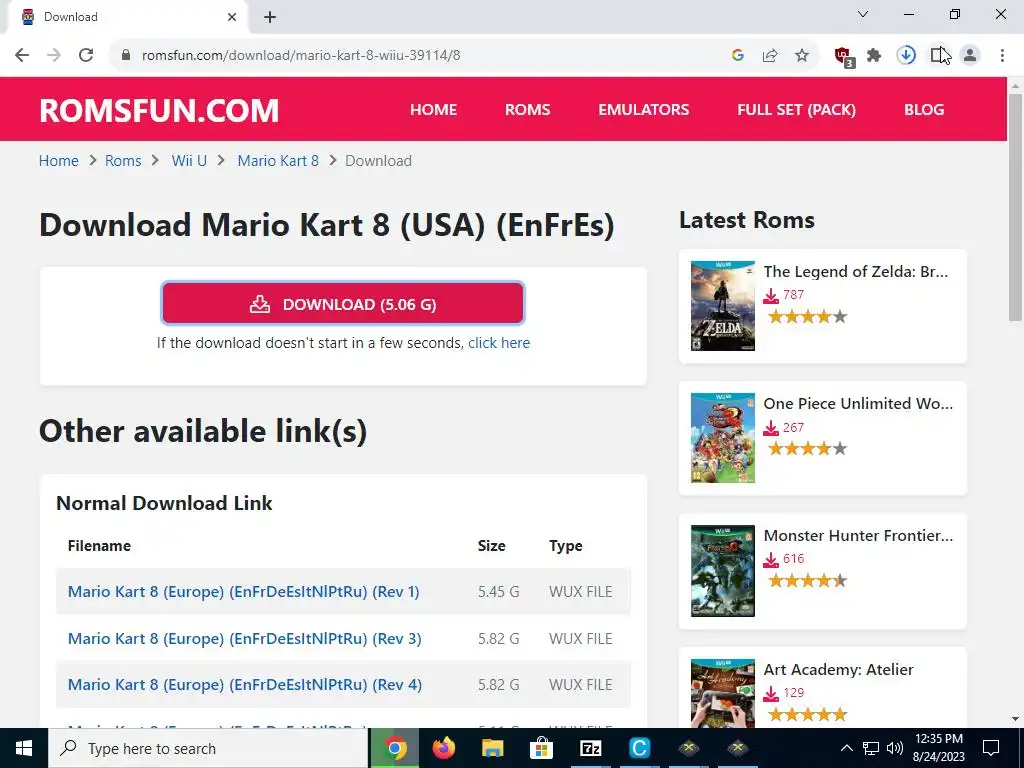
Task: Show hidden system tray icons chevron
Action: [x=846, y=748]
